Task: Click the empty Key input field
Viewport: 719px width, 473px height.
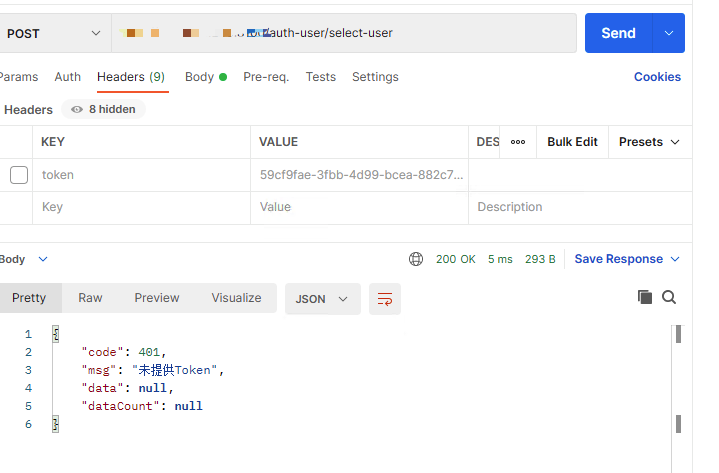Action: coord(140,207)
